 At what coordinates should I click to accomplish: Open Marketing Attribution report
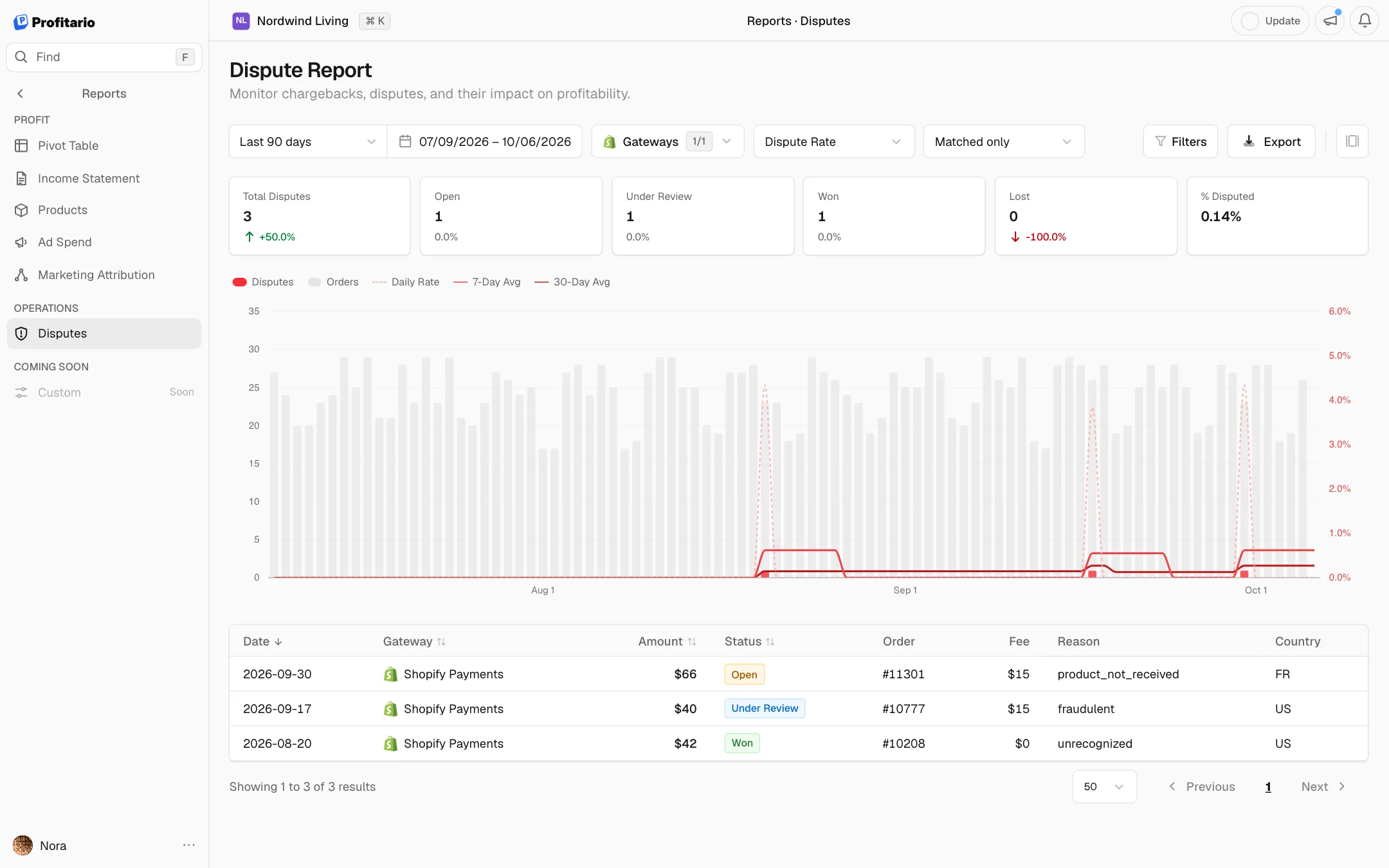[x=104, y=275]
